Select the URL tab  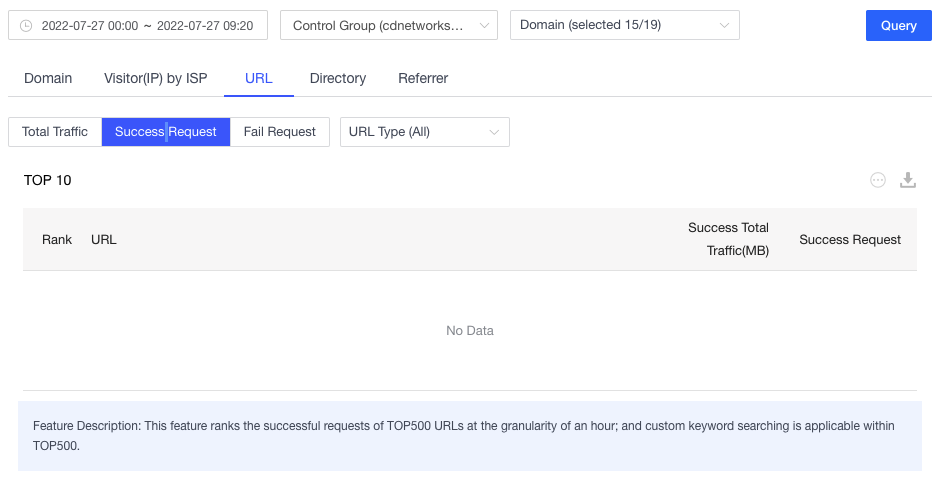(x=258, y=78)
